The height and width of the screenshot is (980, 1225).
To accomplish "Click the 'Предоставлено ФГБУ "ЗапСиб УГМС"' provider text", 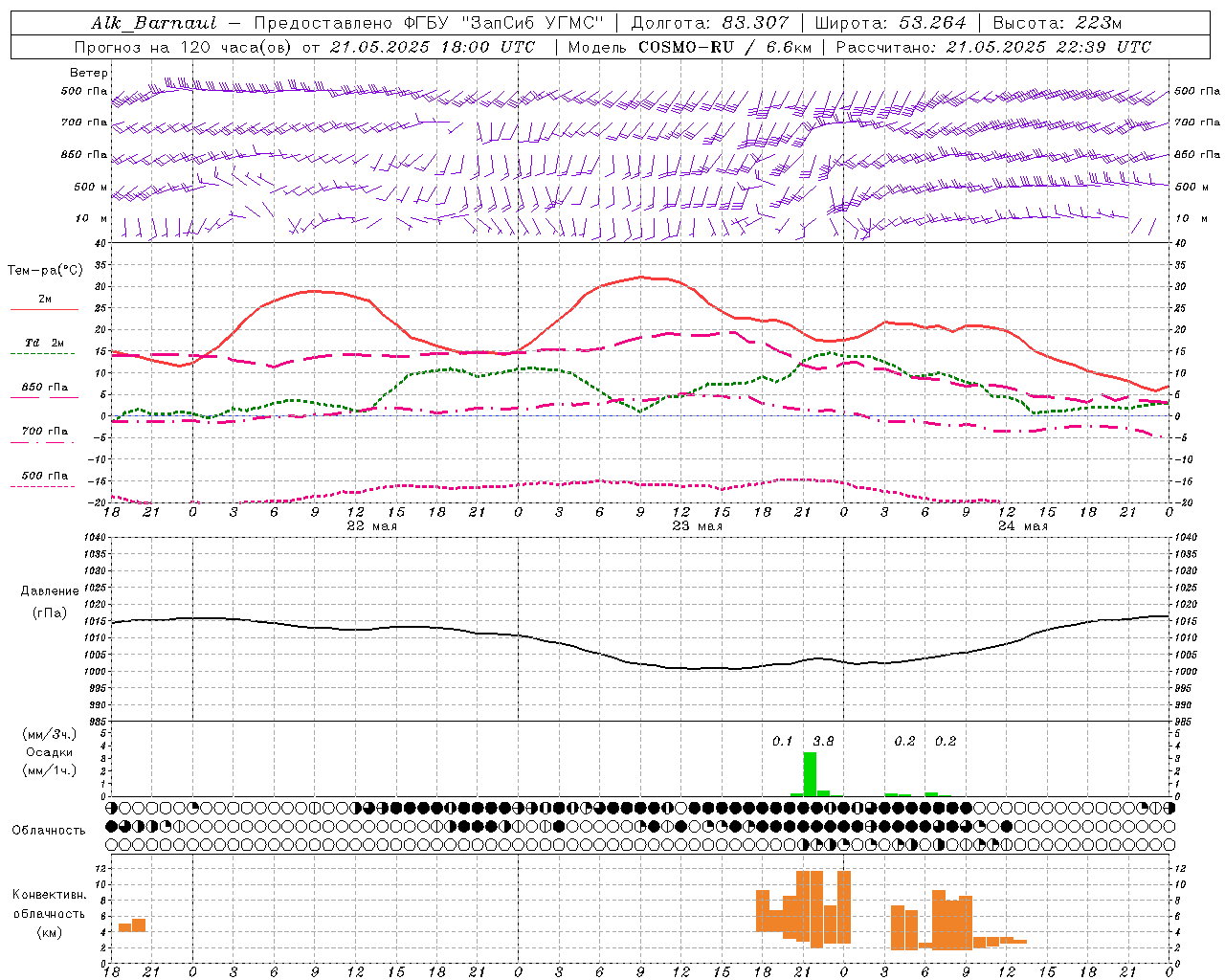I will [x=429, y=23].
